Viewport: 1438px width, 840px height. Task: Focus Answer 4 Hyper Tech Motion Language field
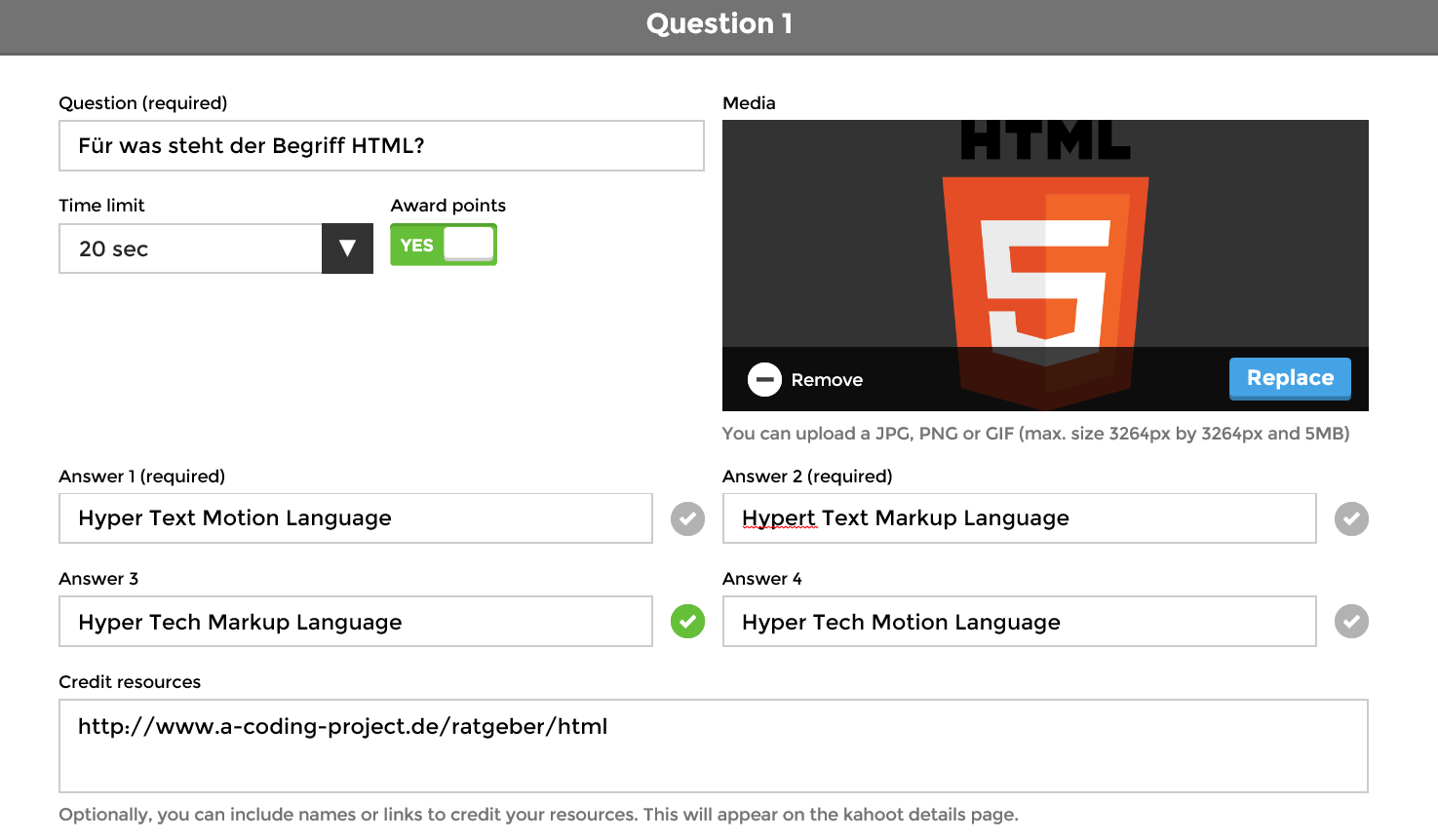(x=1019, y=622)
